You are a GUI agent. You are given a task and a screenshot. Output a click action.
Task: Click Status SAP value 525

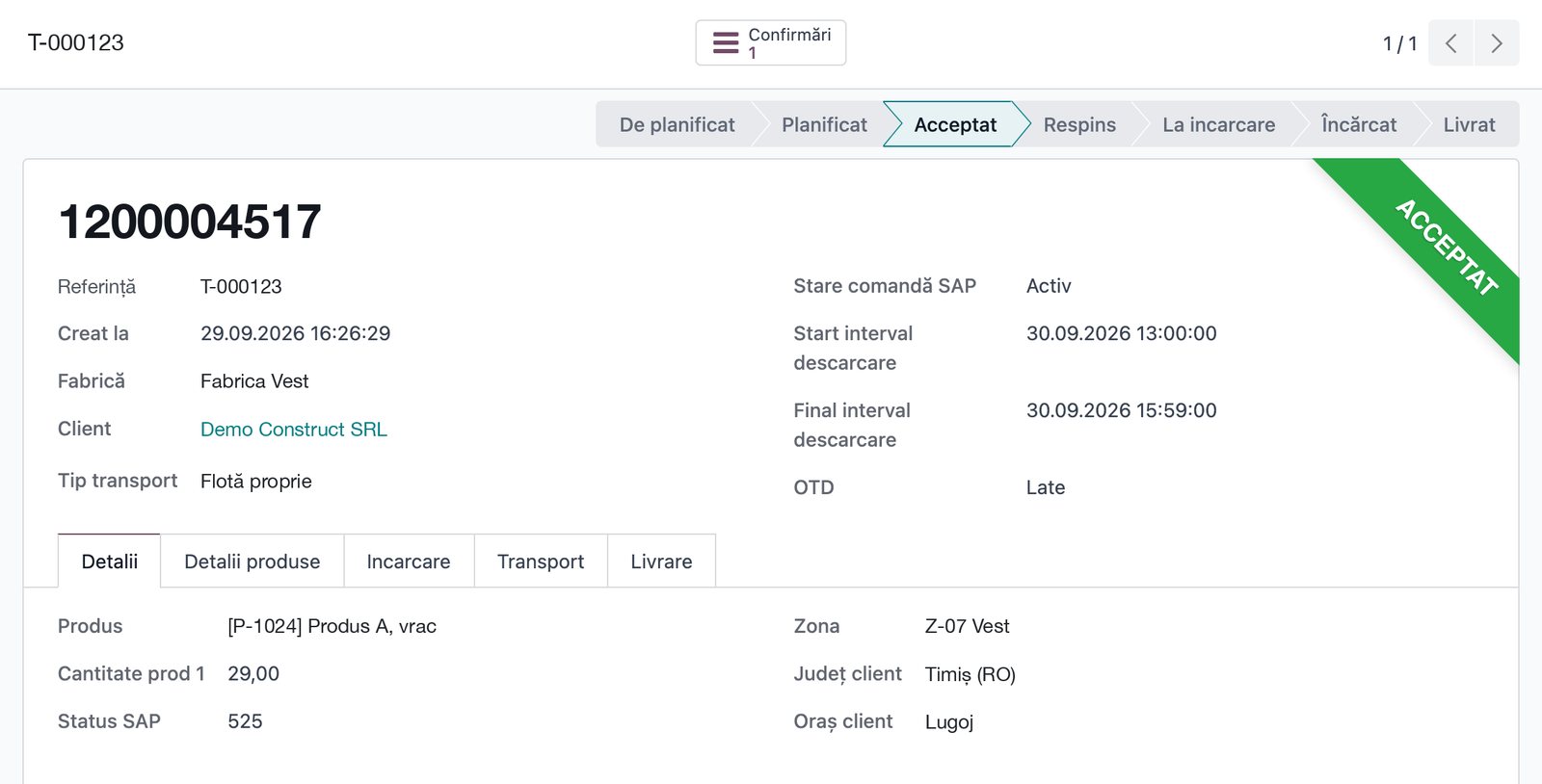pyautogui.click(x=245, y=721)
